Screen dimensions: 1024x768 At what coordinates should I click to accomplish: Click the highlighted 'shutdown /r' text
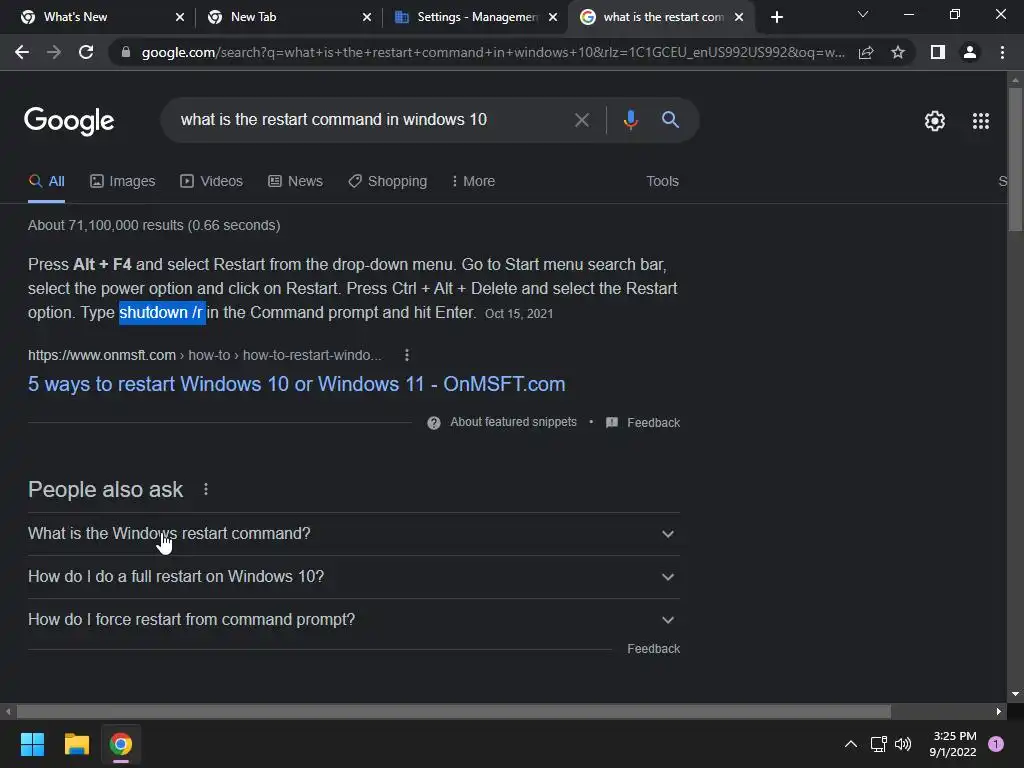coord(162,313)
